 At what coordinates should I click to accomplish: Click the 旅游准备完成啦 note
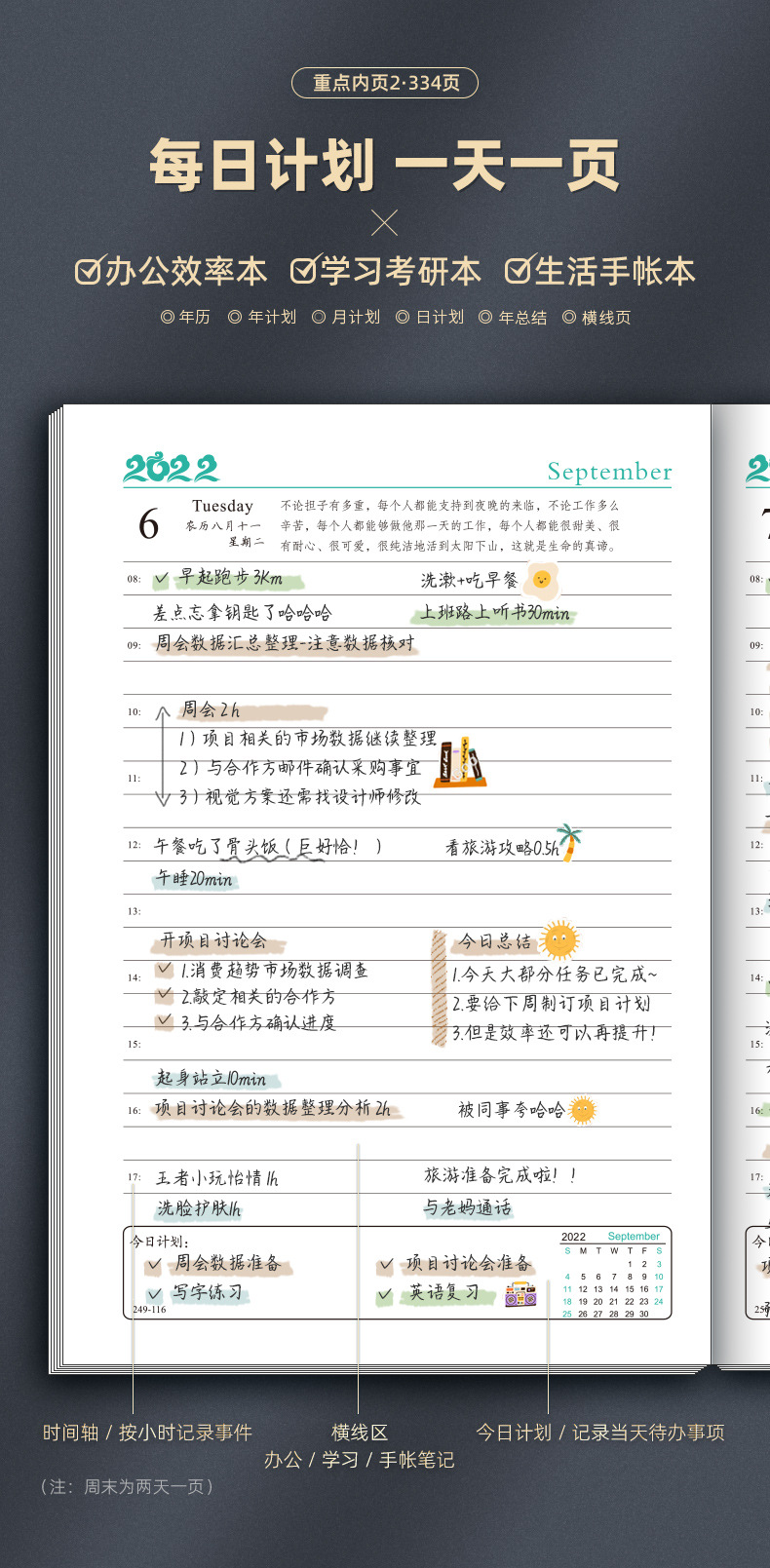499,1176
